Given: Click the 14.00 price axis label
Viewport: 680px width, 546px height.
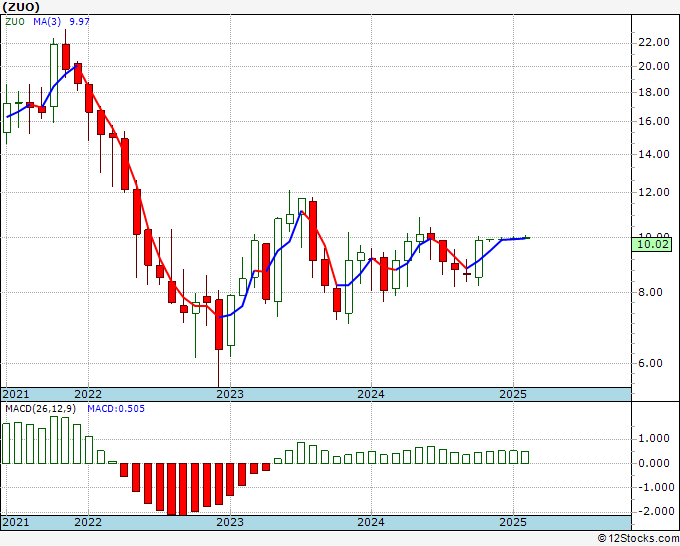Looking at the screenshot, I should pyautogui.click(x=654, y=154).
